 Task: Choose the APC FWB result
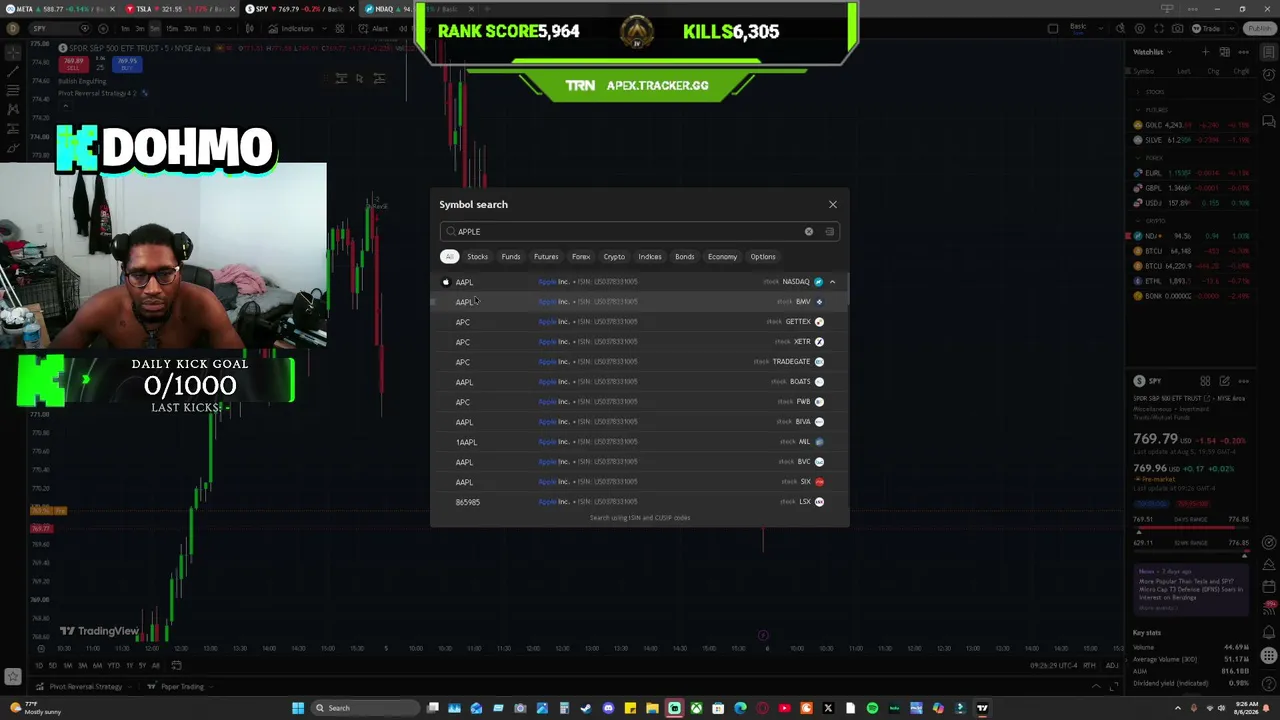coord(640,402)
